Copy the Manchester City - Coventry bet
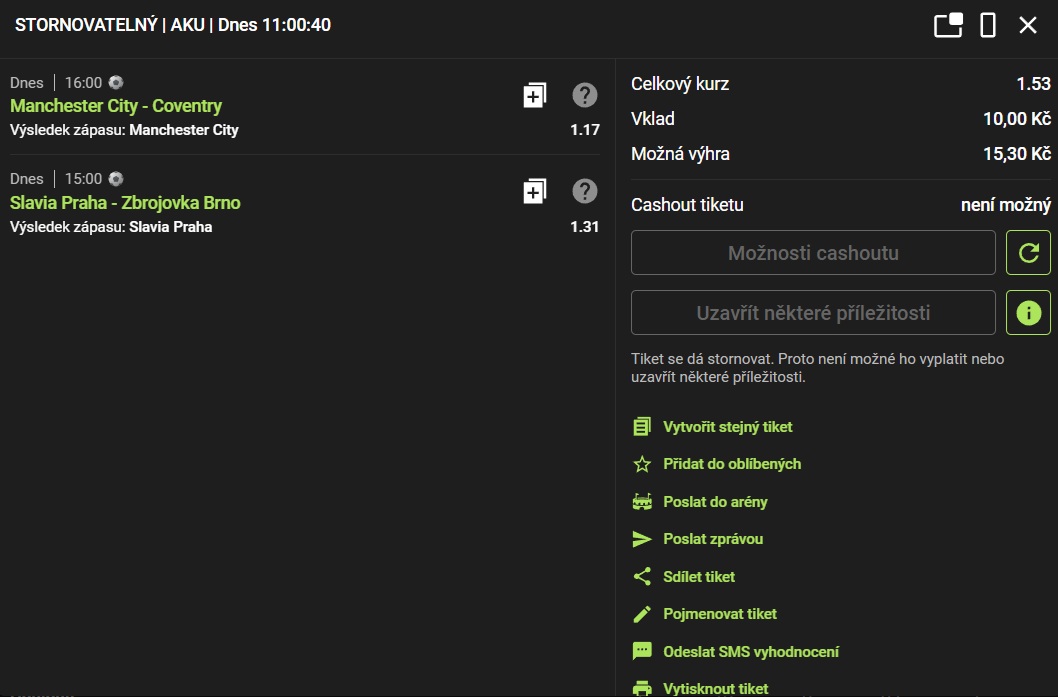 tap(534, 95)
